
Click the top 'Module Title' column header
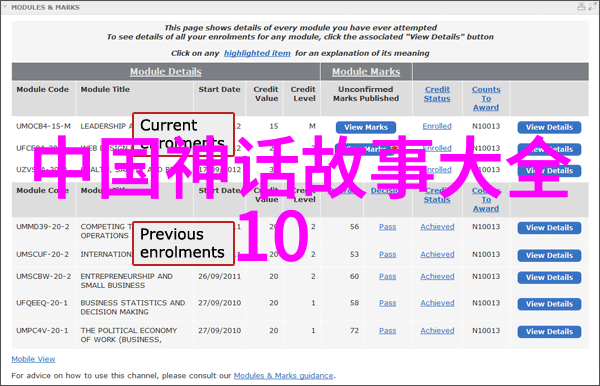105,89
